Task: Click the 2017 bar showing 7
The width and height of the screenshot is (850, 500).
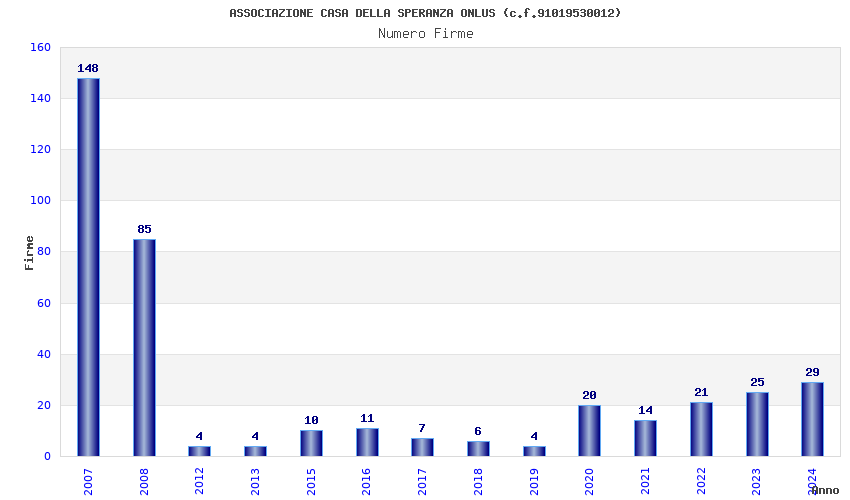Action: click(422, 447)
